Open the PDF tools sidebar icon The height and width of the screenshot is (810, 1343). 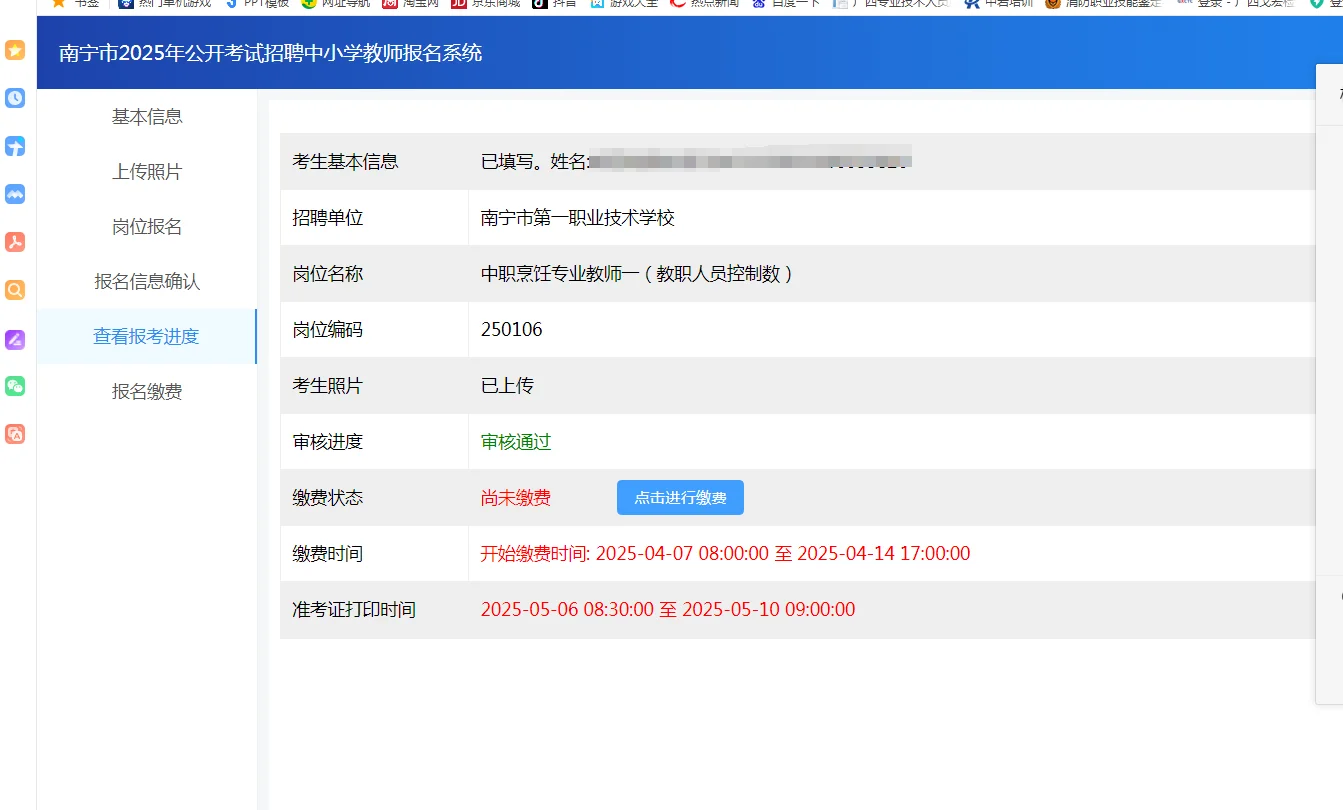pos(13,241)
